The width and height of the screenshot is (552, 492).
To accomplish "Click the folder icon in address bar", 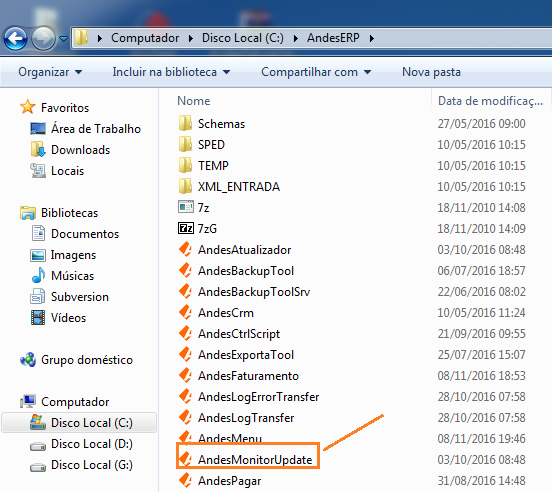I will click(x=82, y=37).
